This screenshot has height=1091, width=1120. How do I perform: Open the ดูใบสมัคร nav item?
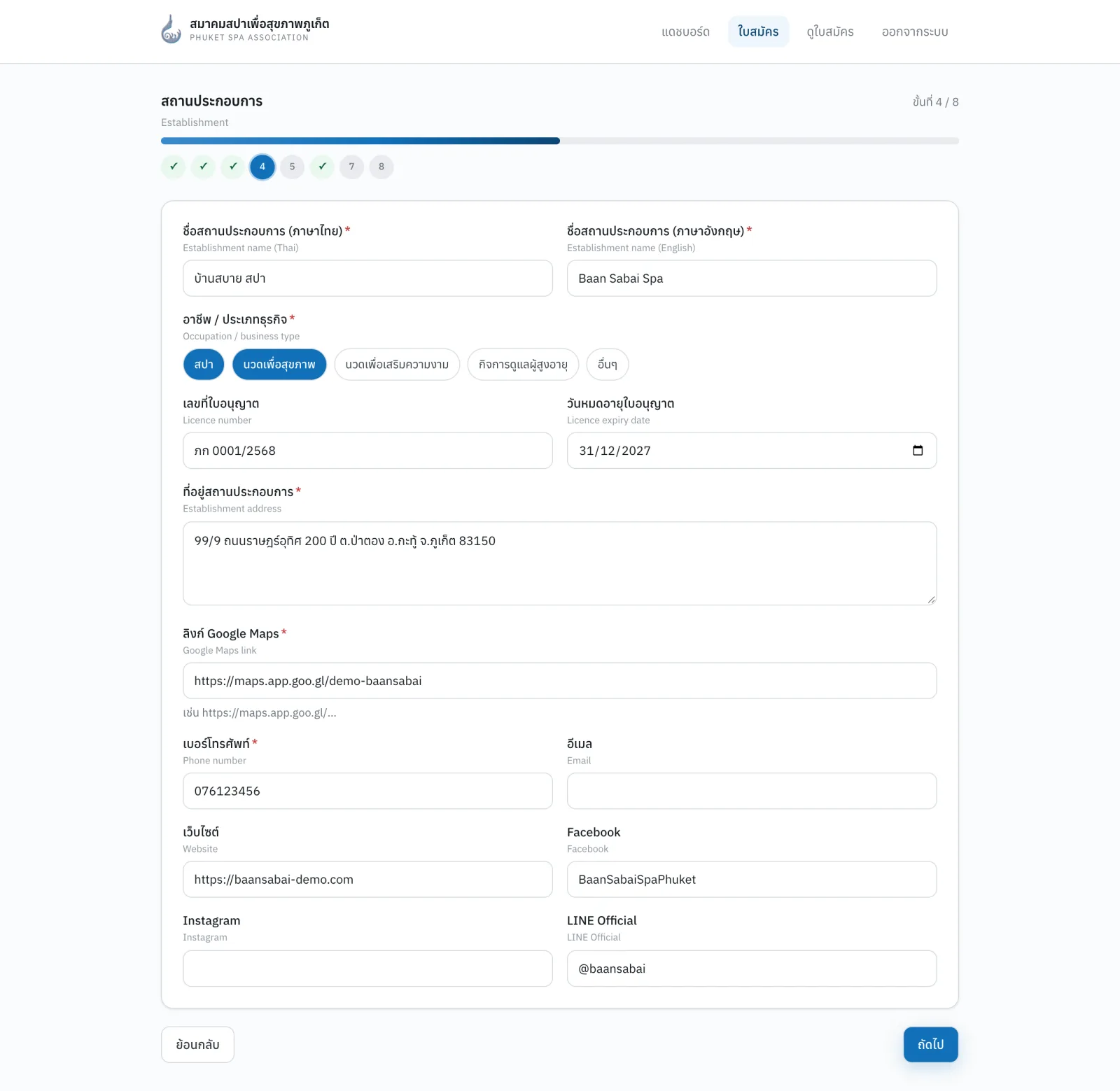click(x=830, y=31)
